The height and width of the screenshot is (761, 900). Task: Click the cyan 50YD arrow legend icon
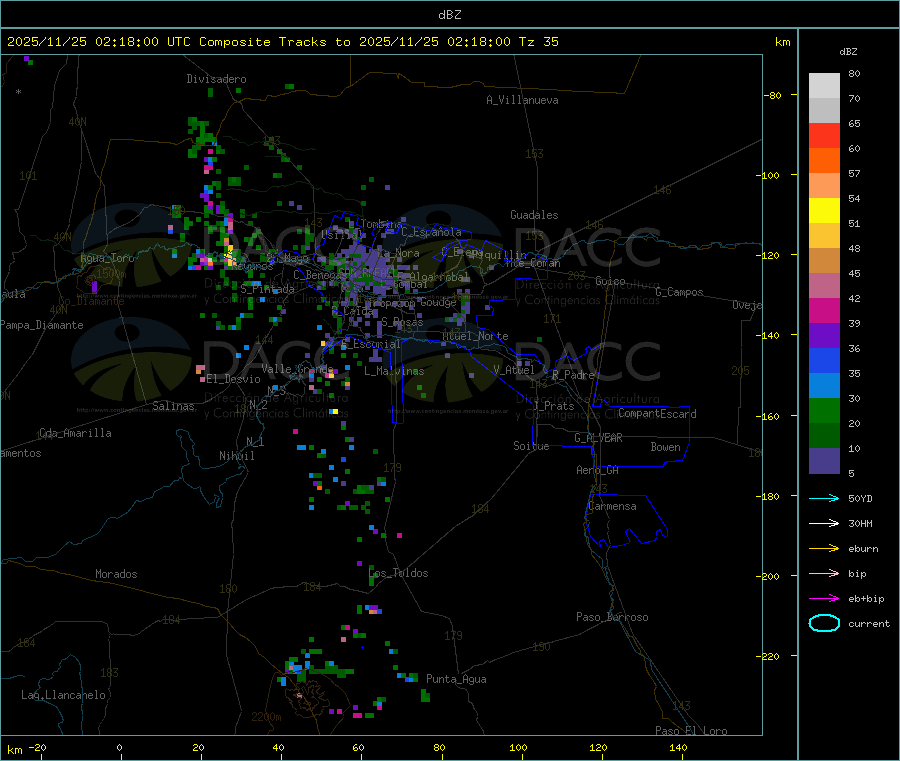[x=824, y=498]
